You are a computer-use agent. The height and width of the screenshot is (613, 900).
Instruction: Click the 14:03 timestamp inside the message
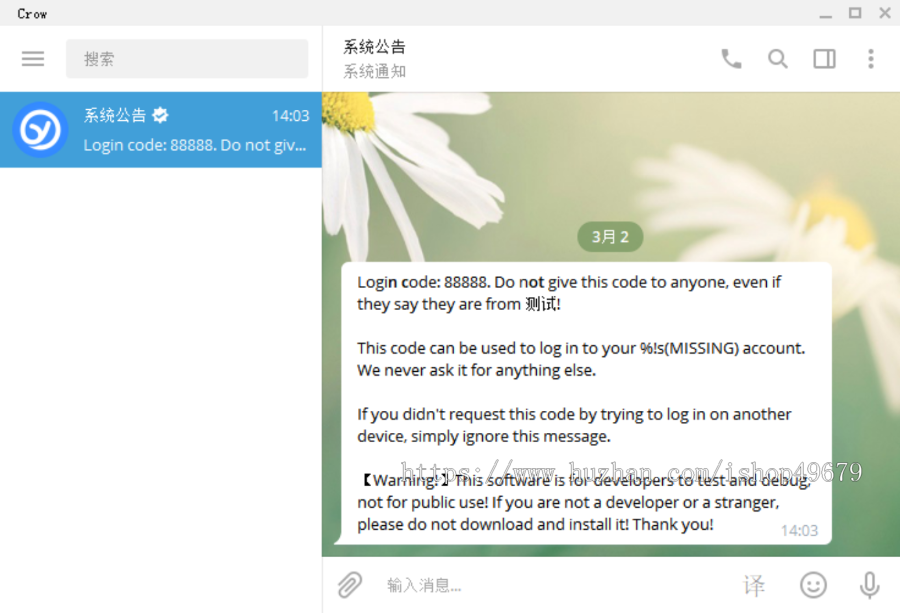(x=799, y=530)
